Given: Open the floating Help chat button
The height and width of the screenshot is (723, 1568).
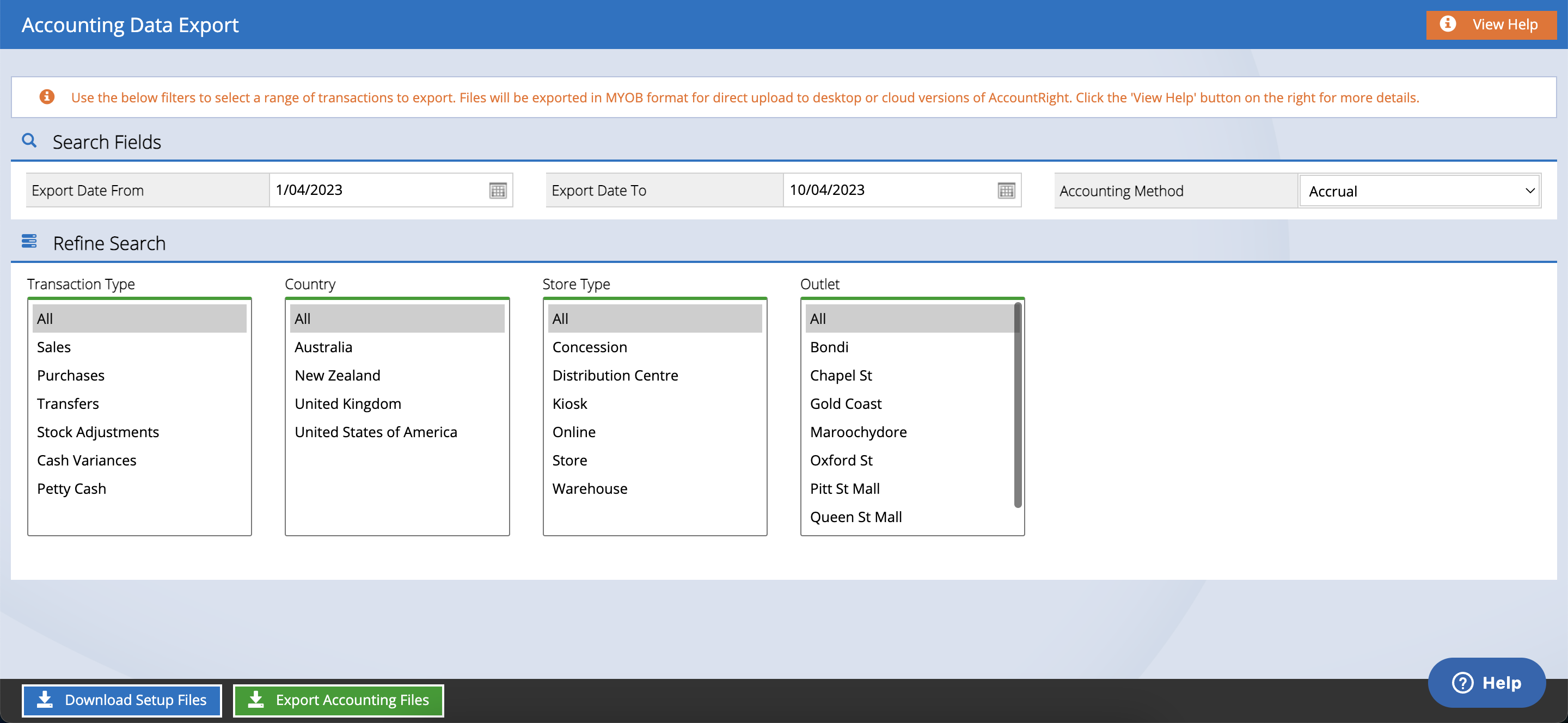Looking at the screenshot, I should (x=1486, y=682).
